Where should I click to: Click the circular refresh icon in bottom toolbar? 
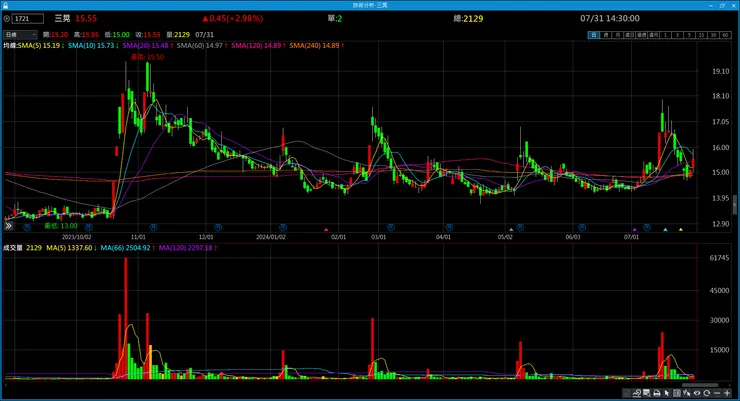(706, 393)
